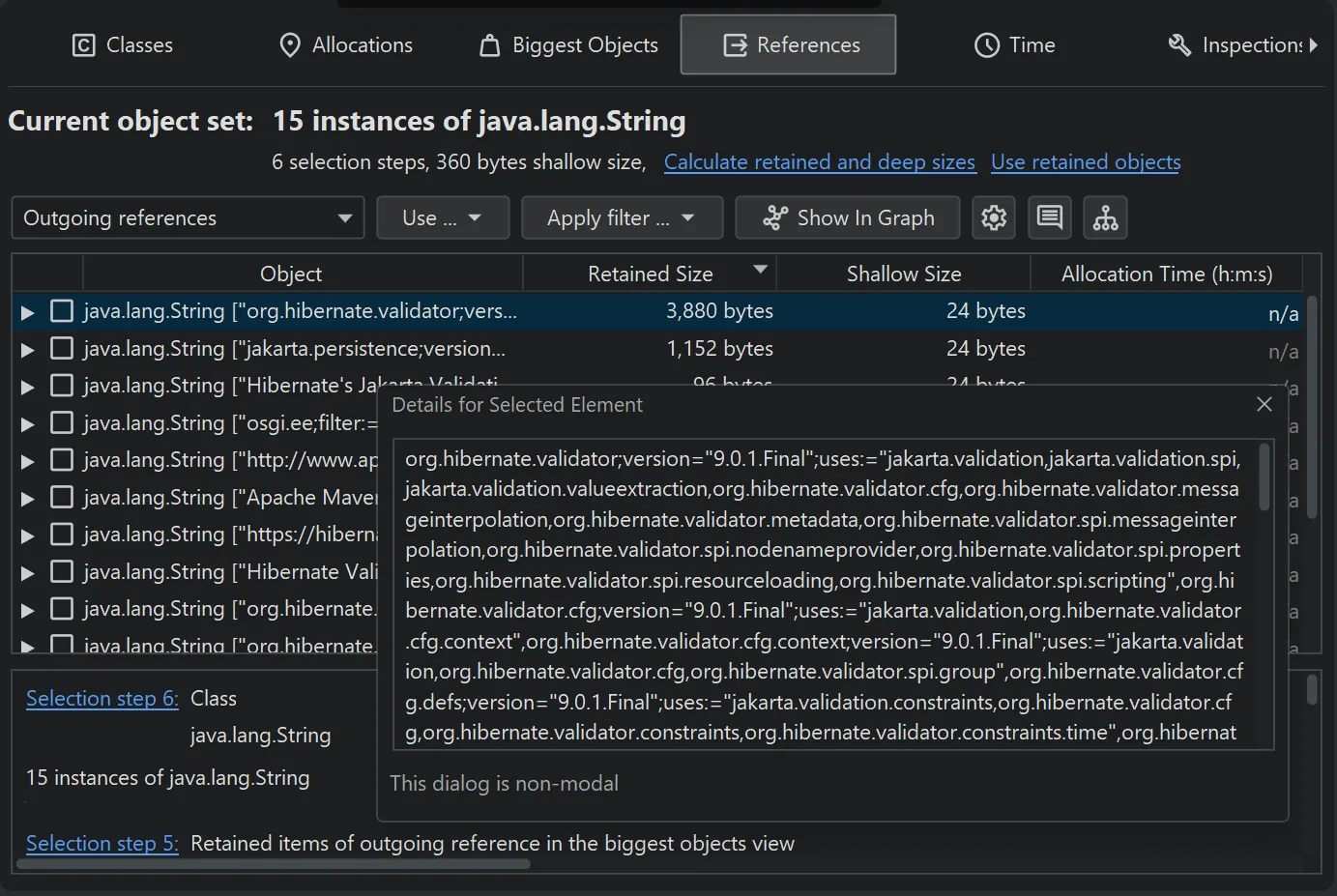Viewport: 1337px width, 896px height.
Task: Expand the first java.lang.String row's triangle
Action: (x=26, y=310)
